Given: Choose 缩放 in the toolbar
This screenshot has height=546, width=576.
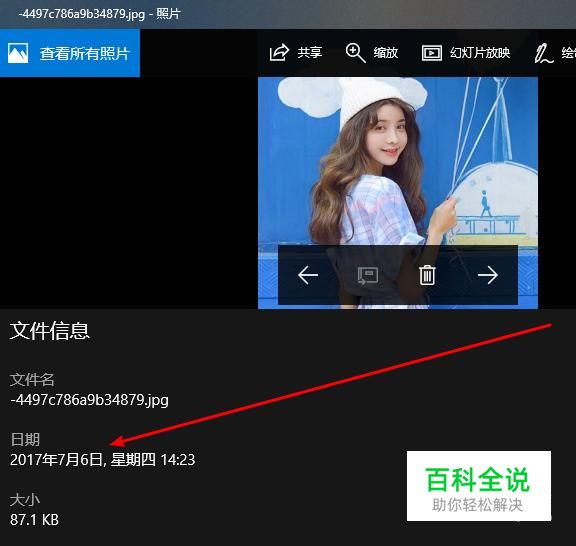Looking at the screenshot, I should click(386, 53).
